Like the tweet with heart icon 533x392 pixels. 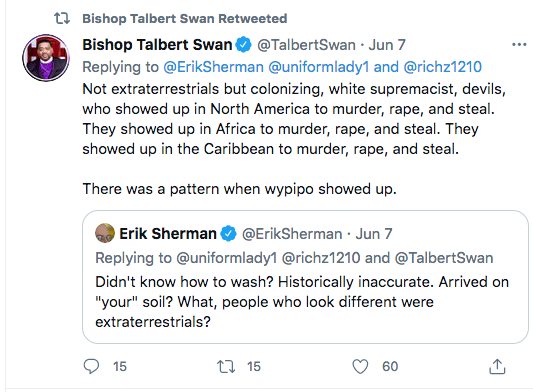pyautogui.click(x=360, y=367)
